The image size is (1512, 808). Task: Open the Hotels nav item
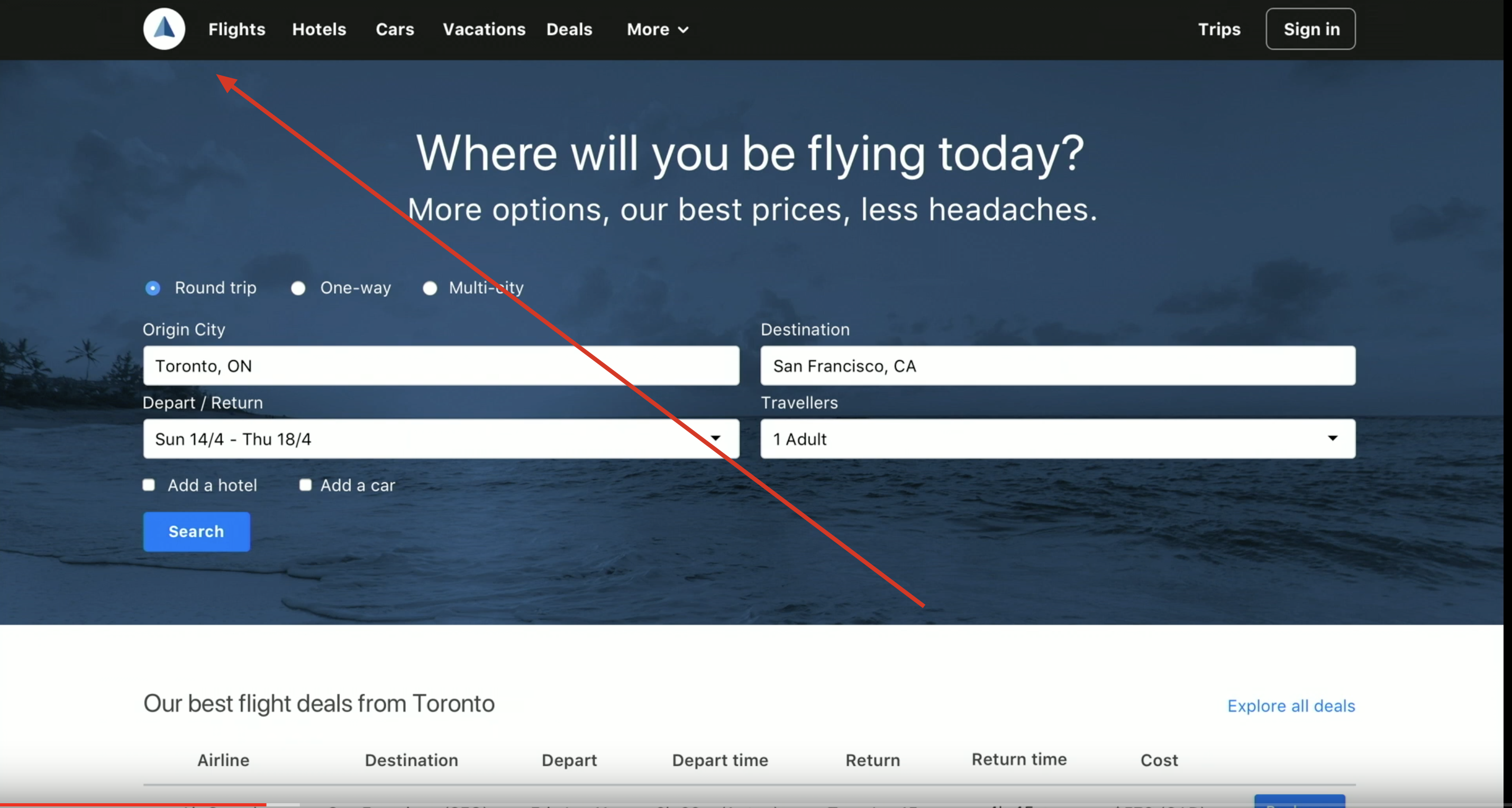point(320,29)
